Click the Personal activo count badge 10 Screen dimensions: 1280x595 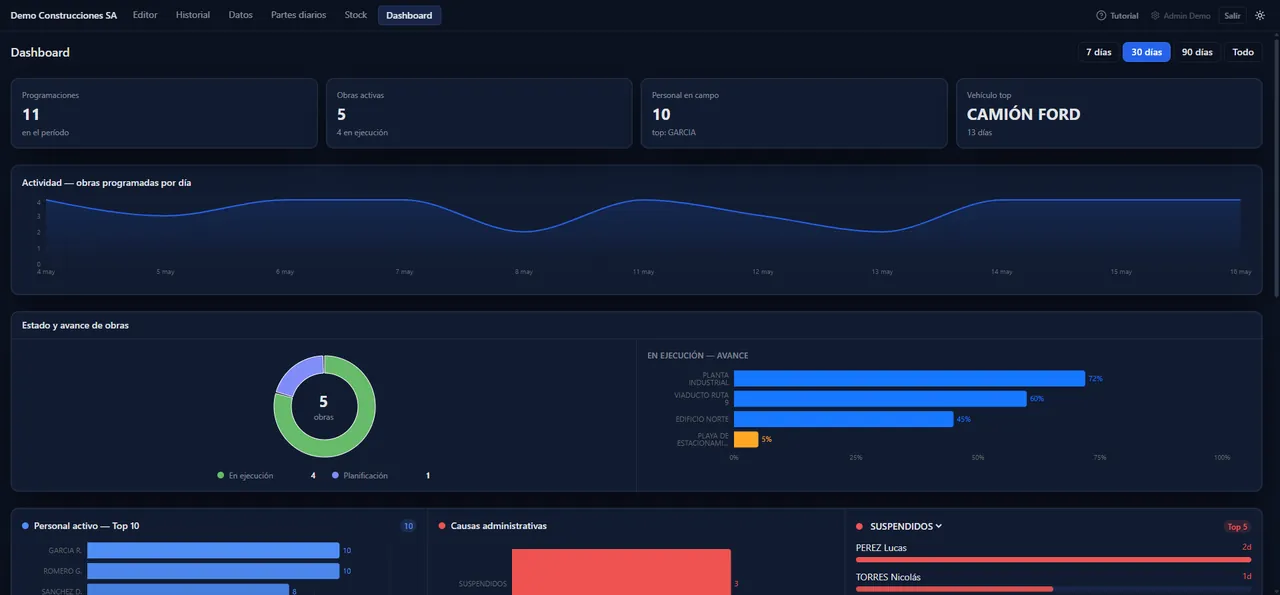coord(408,526)
